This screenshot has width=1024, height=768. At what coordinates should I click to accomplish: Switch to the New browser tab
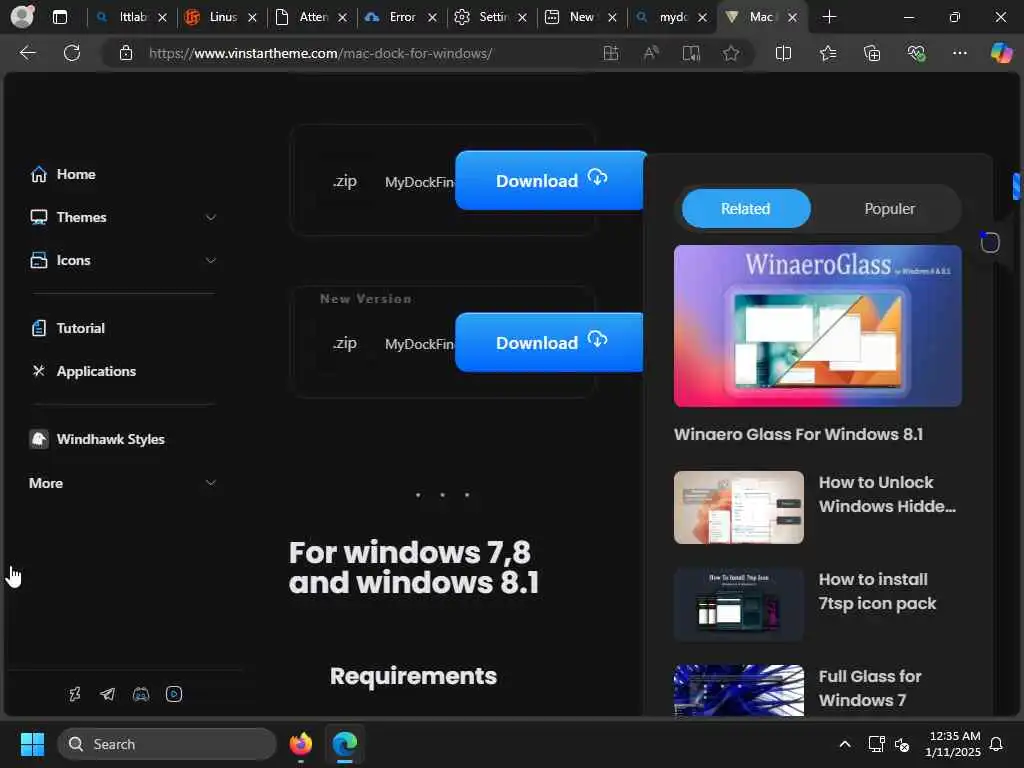click(x=581, y=17)
